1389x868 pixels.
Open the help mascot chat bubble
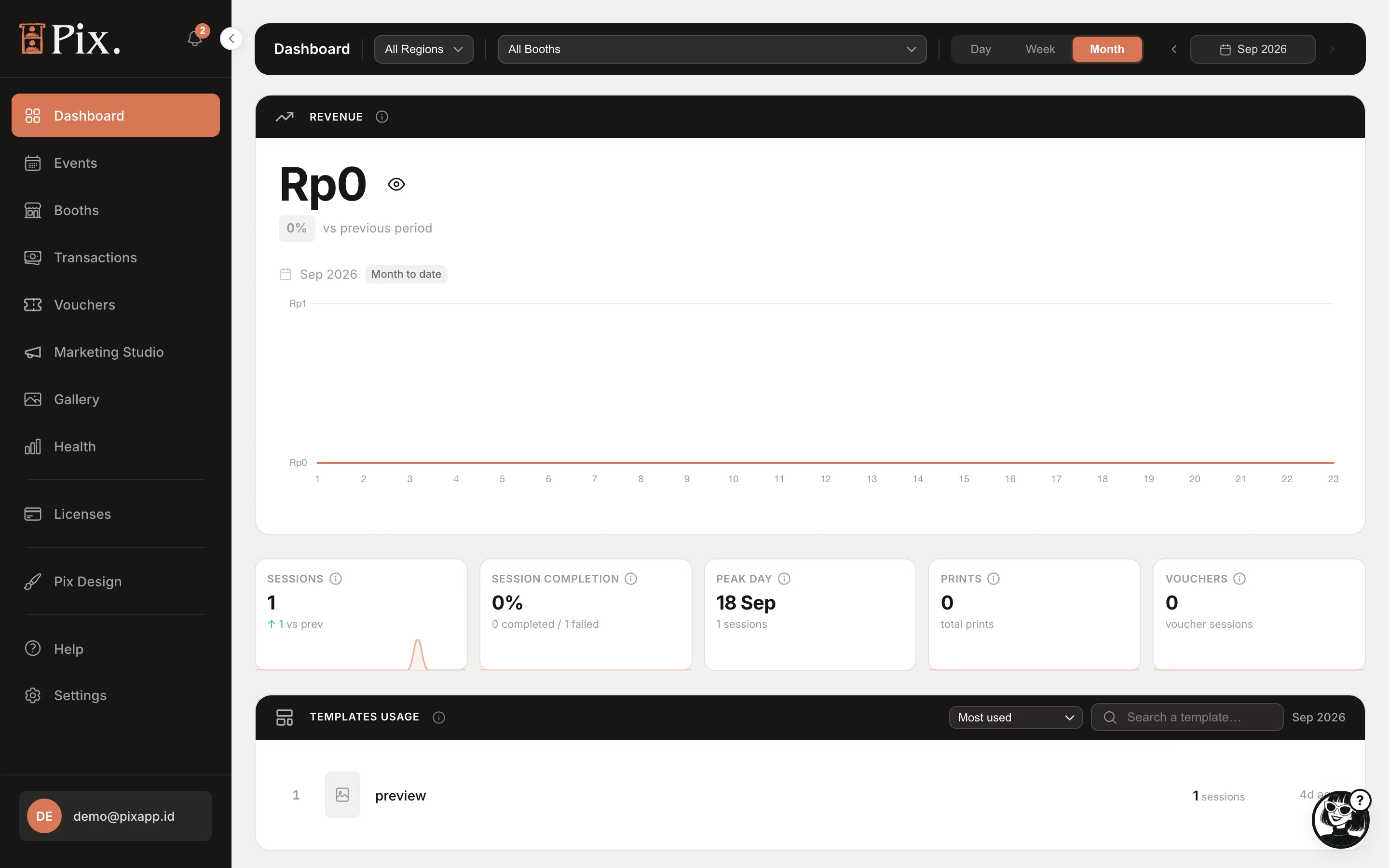[x=1341, y=819]
